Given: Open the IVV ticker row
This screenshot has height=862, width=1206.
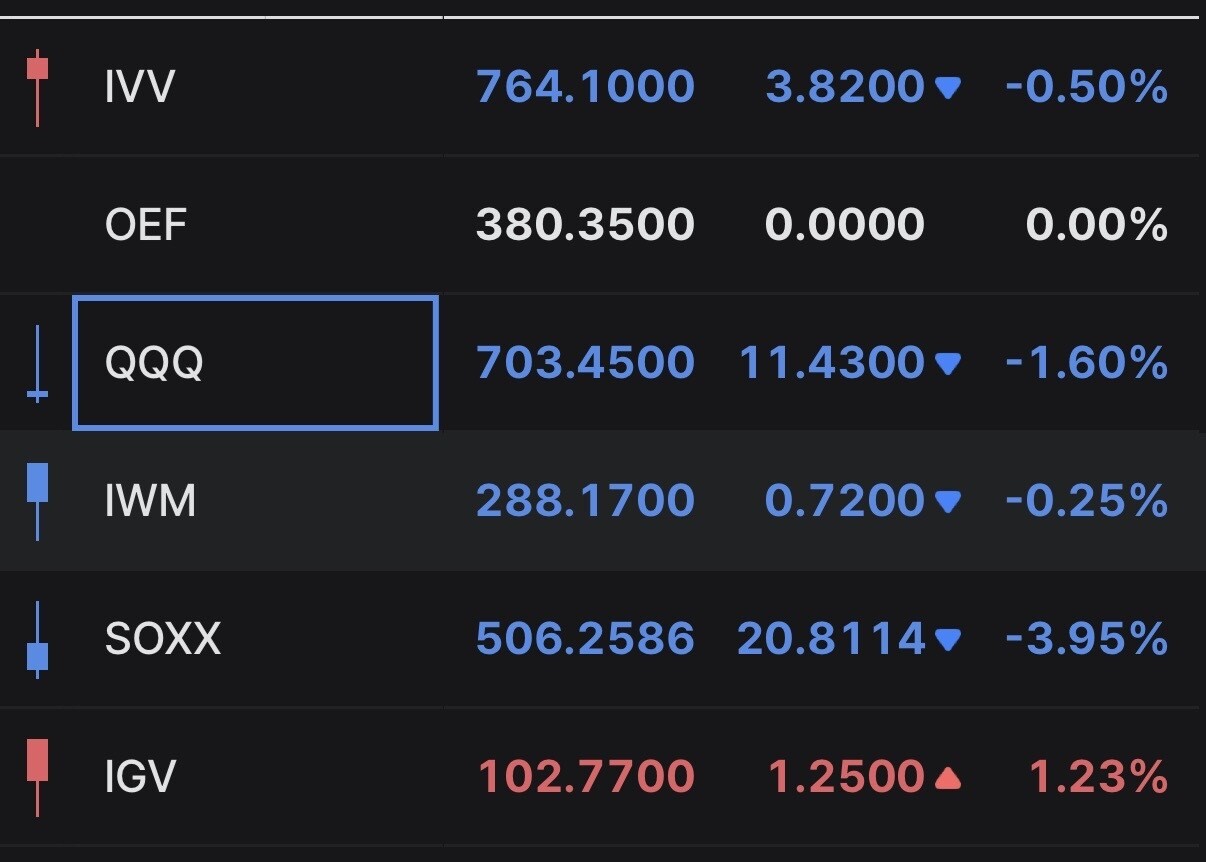Looking at the screenshot, I should [x=603, y=87].
